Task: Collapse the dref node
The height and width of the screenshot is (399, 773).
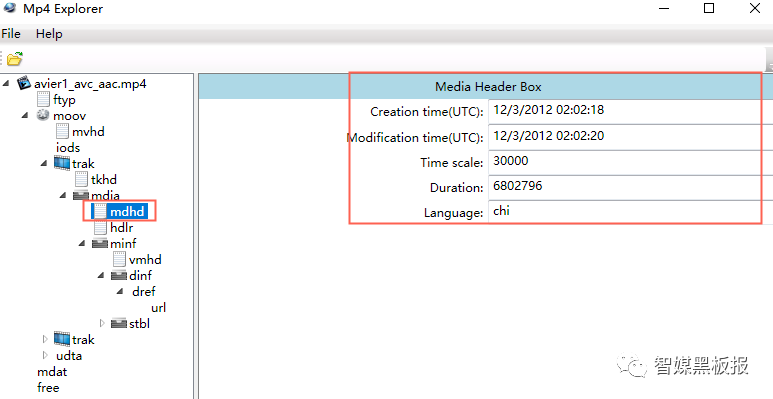Action: [x=120, y=291]
